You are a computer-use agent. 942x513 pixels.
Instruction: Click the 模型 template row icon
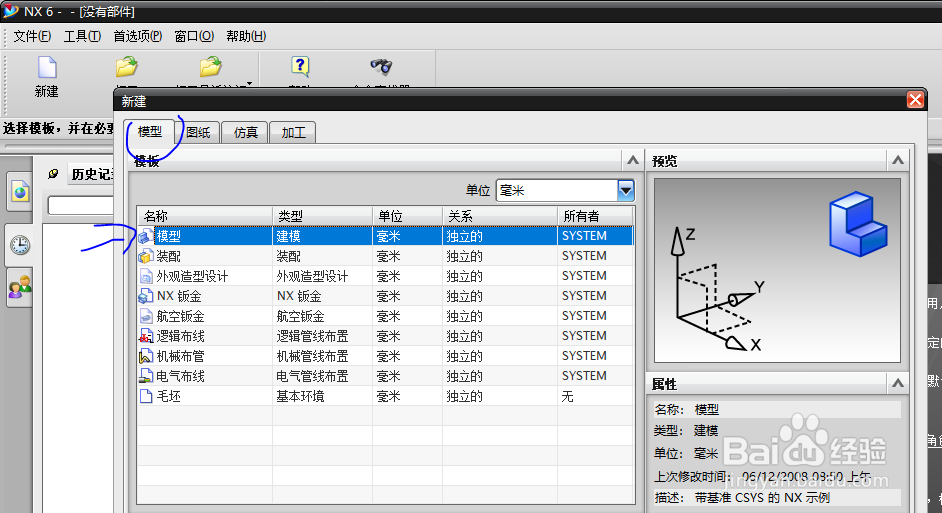pos(145,236)
